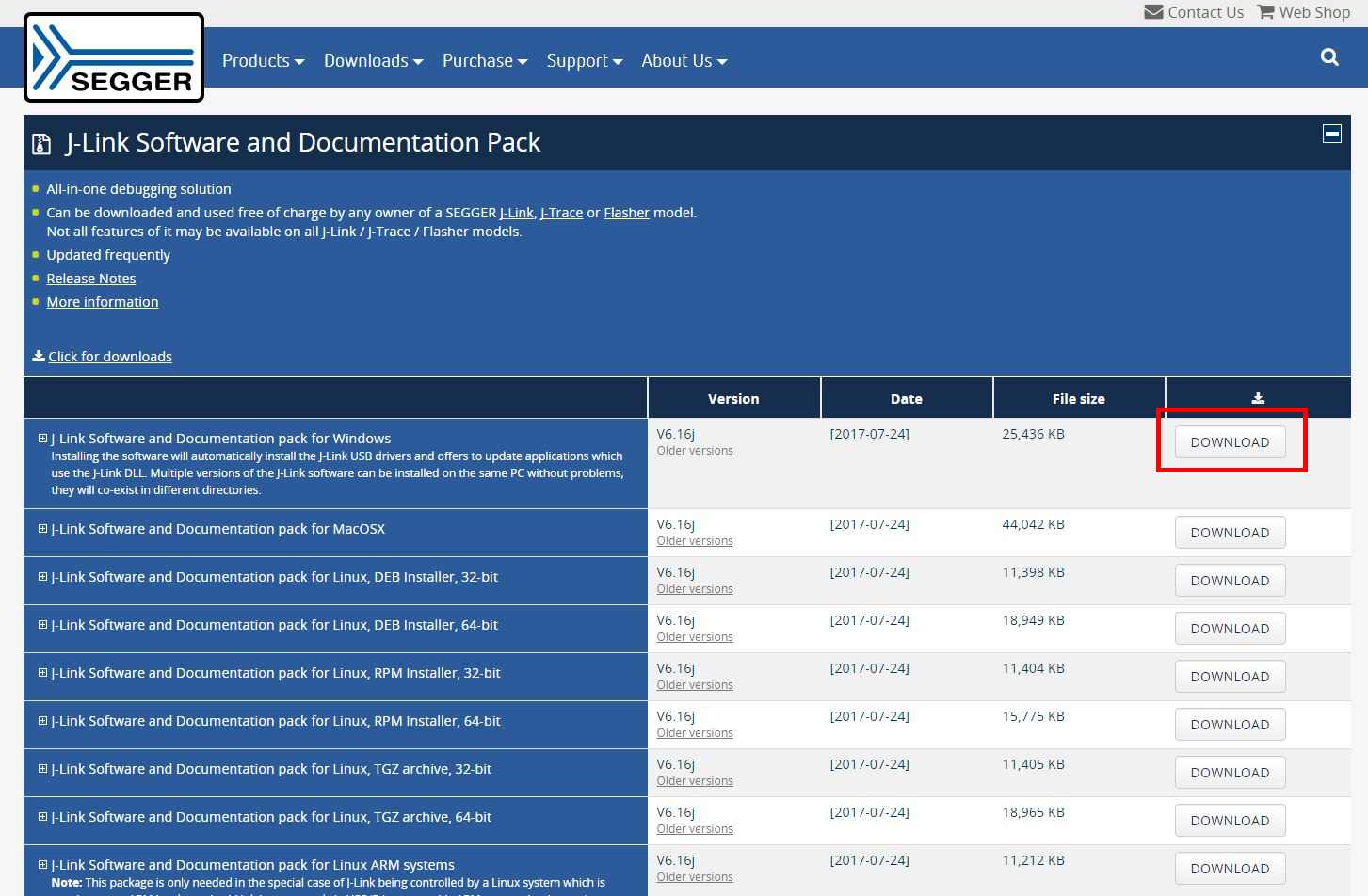Viewport: 1368px width, 896px height.
Task: Open the Support menu
Action: pyautogui.click(x=584, y=60)
